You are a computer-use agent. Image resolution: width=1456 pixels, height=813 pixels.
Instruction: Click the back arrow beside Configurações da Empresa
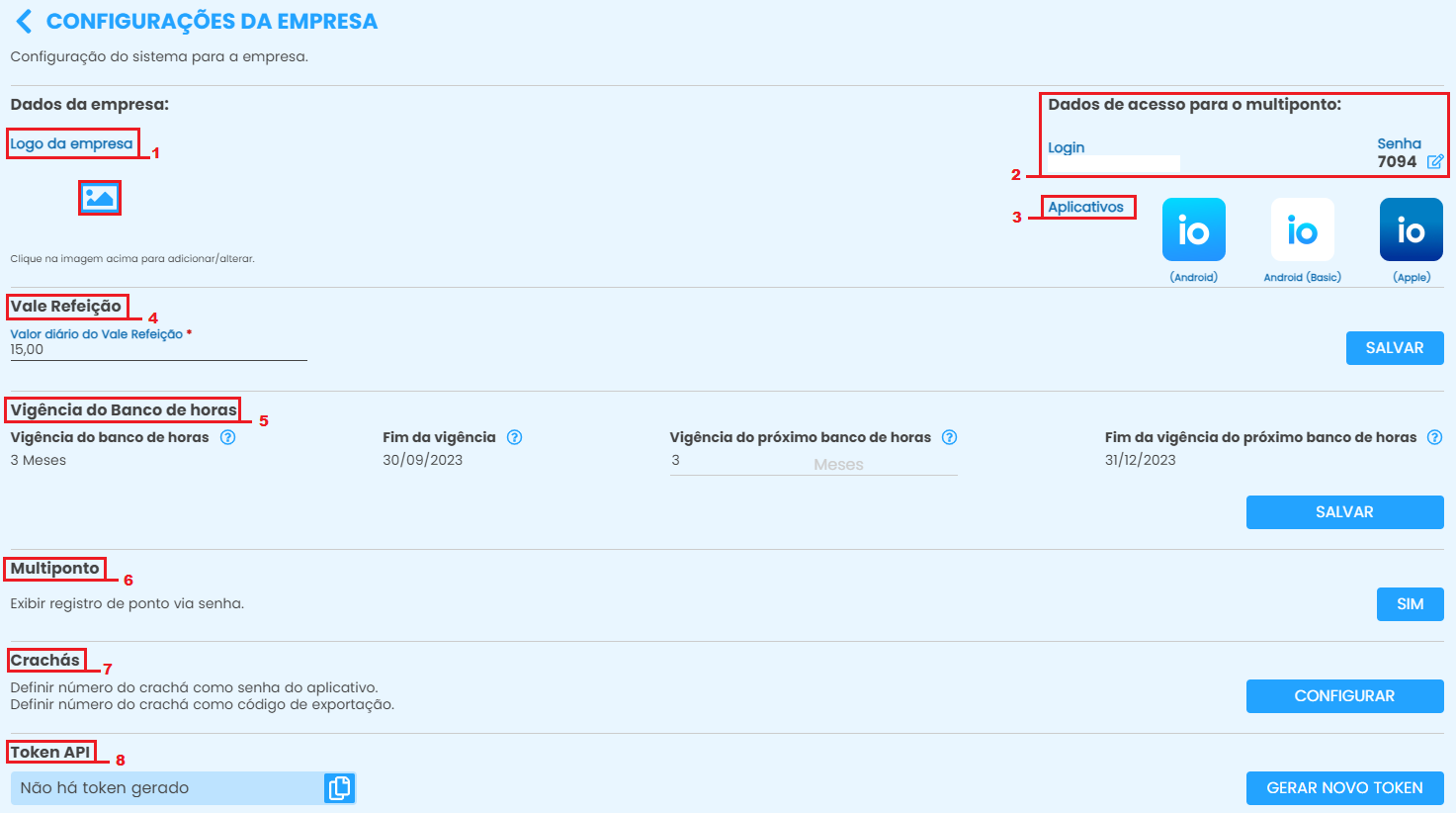coord(24,22)
